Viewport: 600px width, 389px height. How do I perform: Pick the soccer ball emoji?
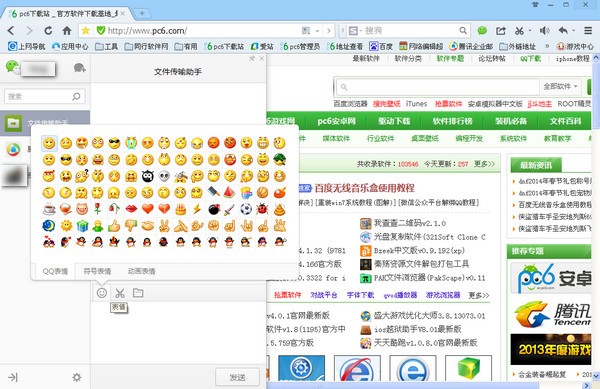(246, 209)
